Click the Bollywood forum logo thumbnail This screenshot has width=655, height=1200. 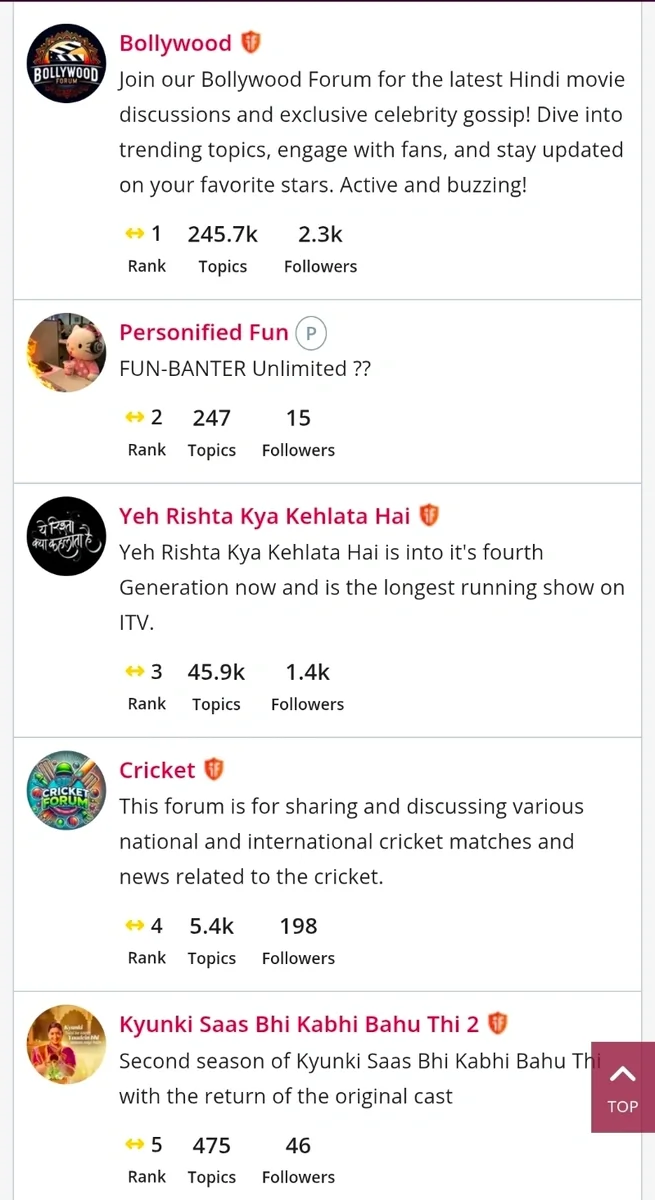coord(66,64)
